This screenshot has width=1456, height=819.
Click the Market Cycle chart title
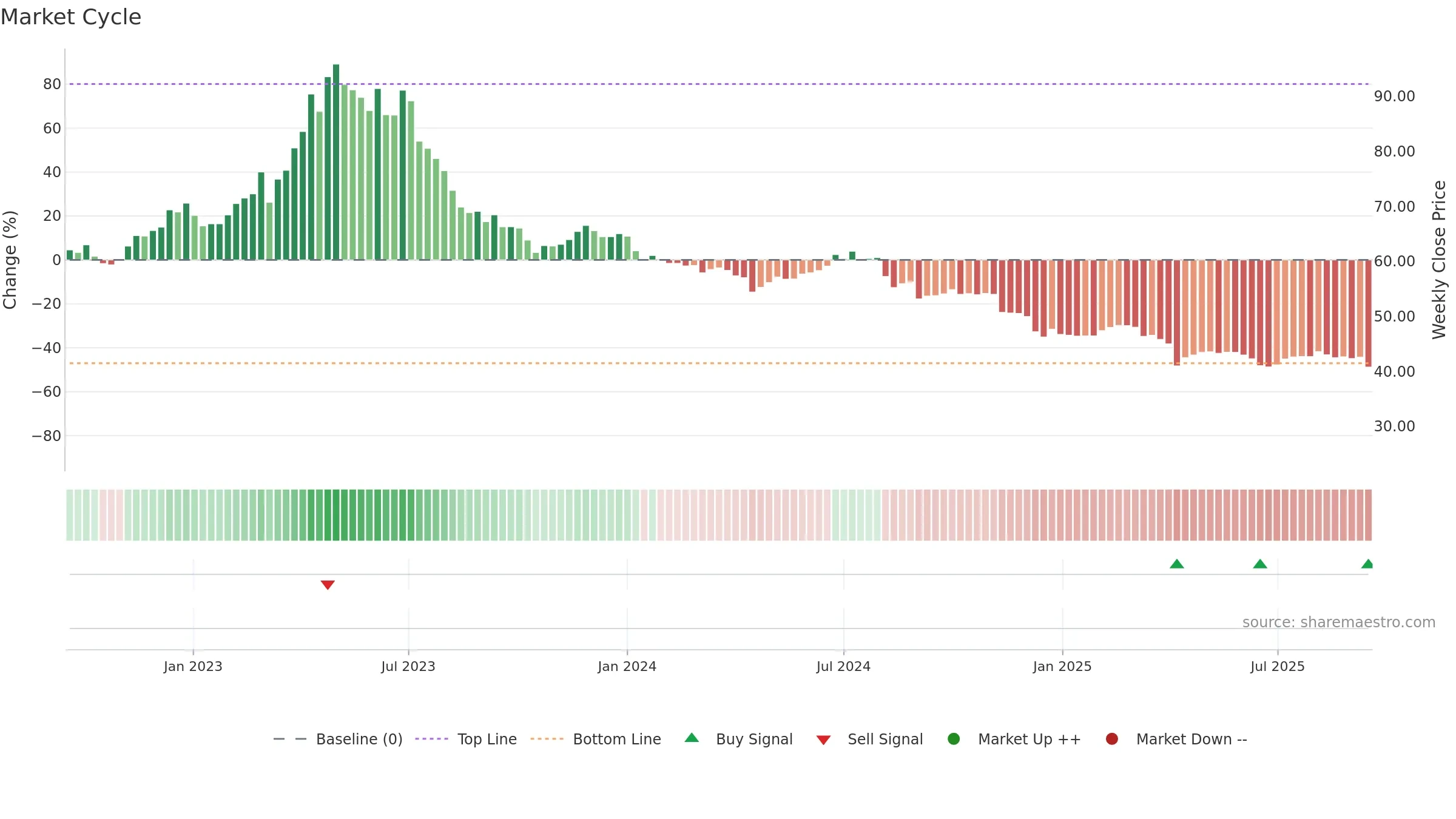(71, 17)
